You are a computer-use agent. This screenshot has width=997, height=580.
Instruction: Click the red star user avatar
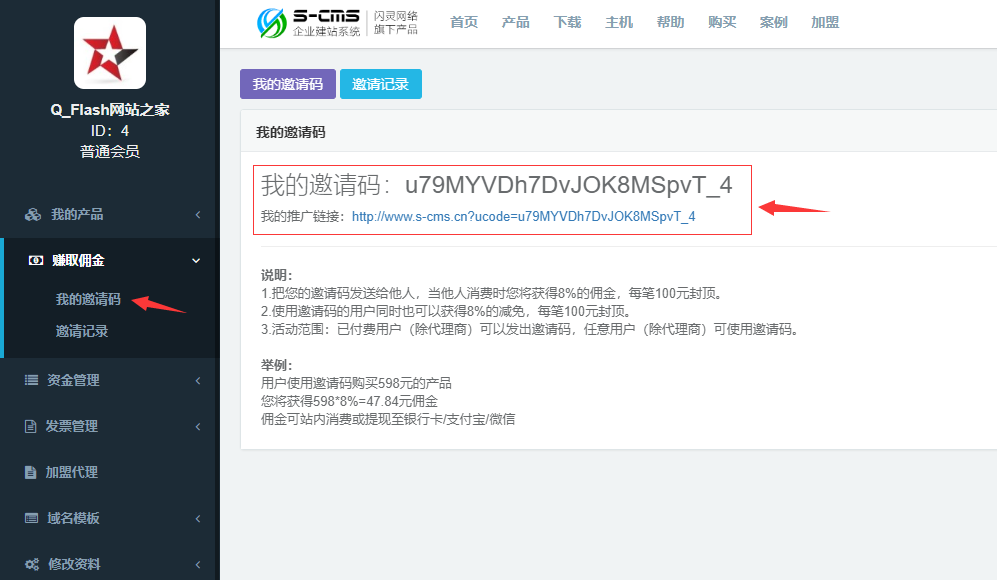pyautogui.click(x=110, y=53)
